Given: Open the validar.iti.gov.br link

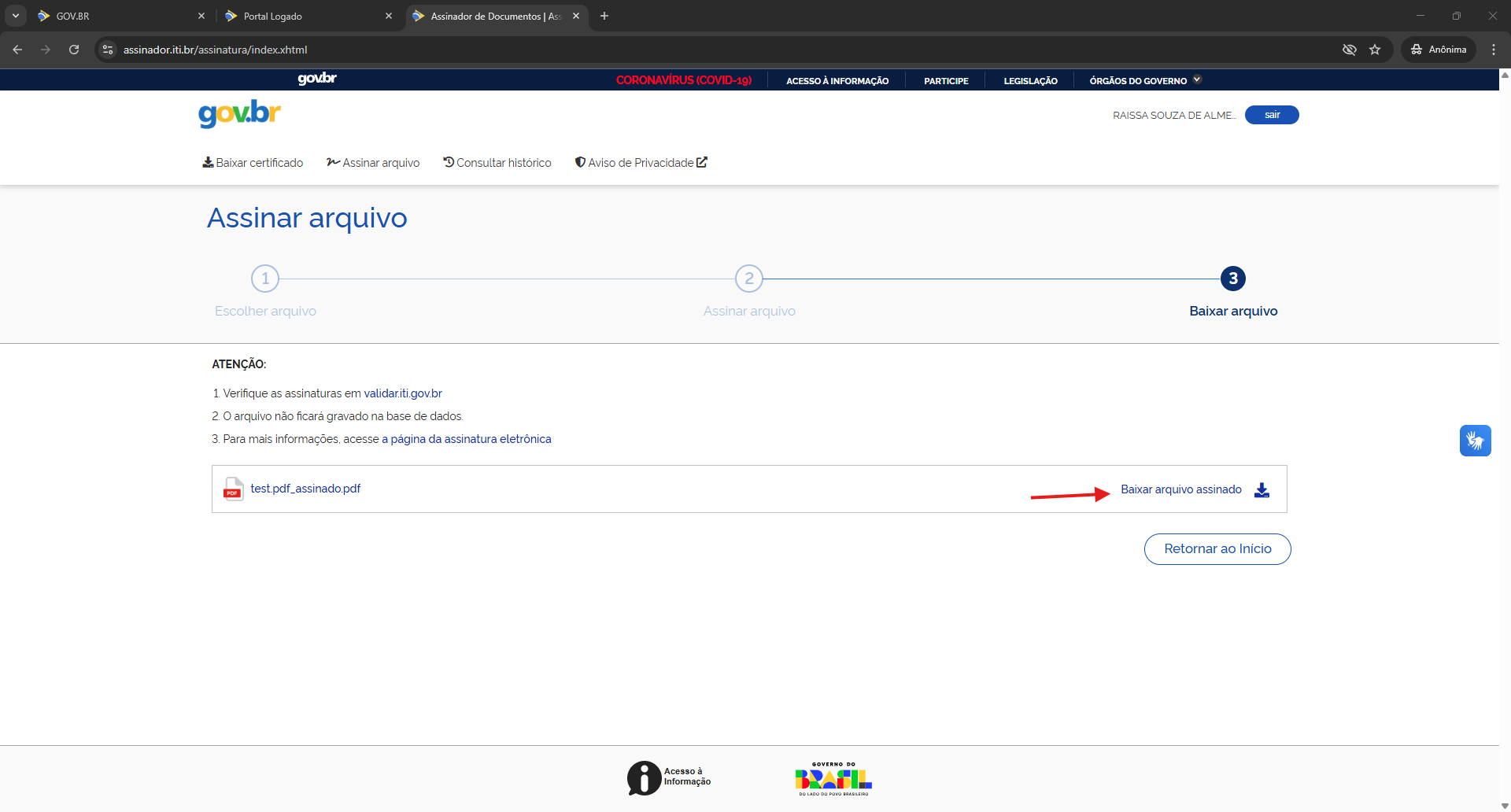Looking at the screenshot, I should [402, 393].
